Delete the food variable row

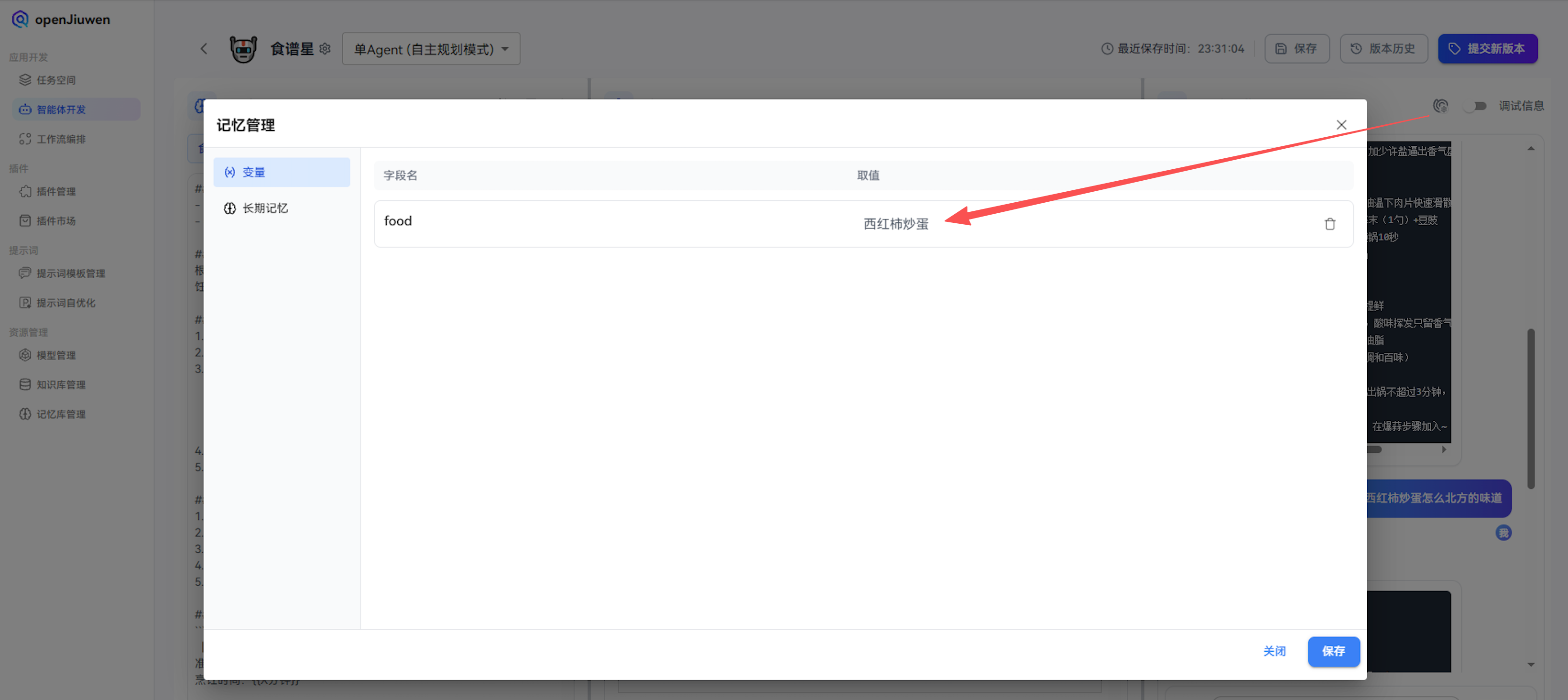[x=1329, y=224]
